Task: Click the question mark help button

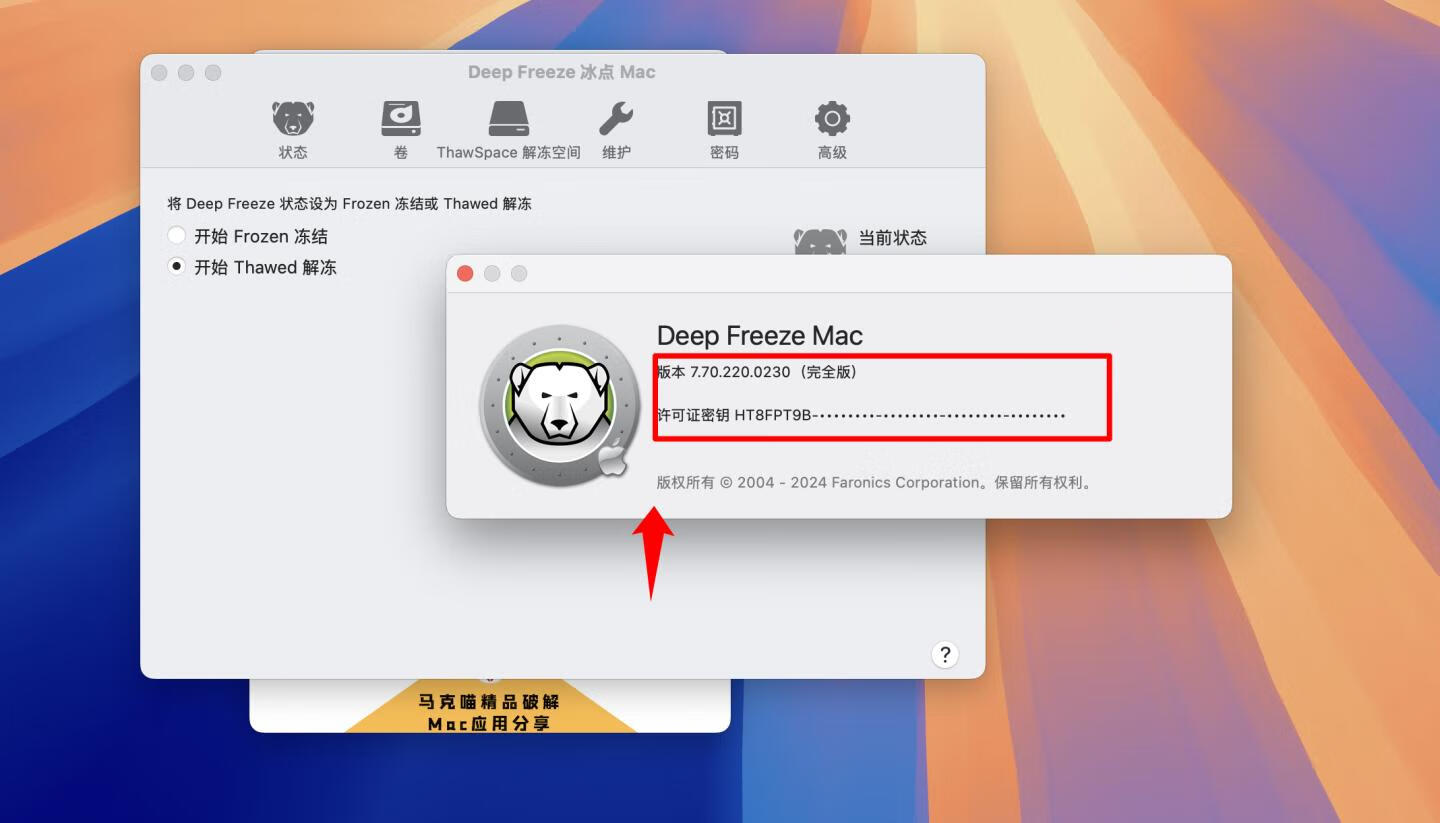Action: (944, 654)
